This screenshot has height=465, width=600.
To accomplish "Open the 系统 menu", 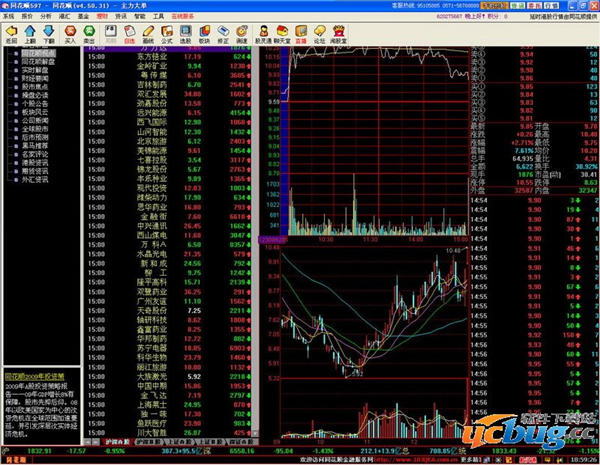I will (x=9, y=17).
